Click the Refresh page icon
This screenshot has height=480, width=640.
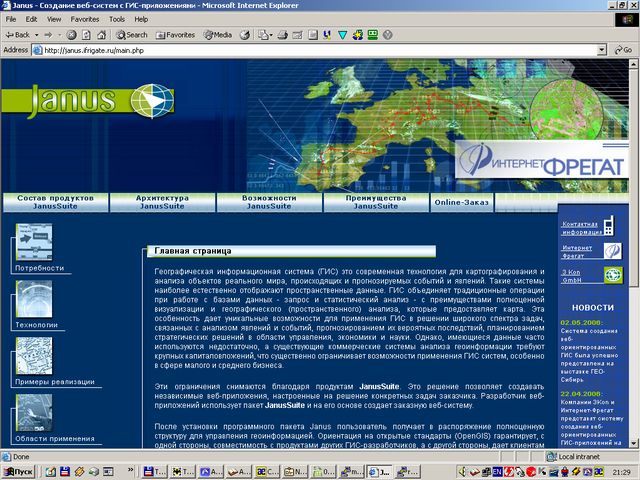click(x=87, y=35)
